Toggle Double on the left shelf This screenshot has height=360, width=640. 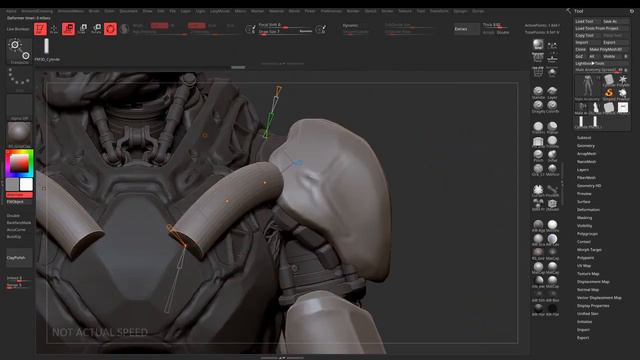[x=13, y=216]
